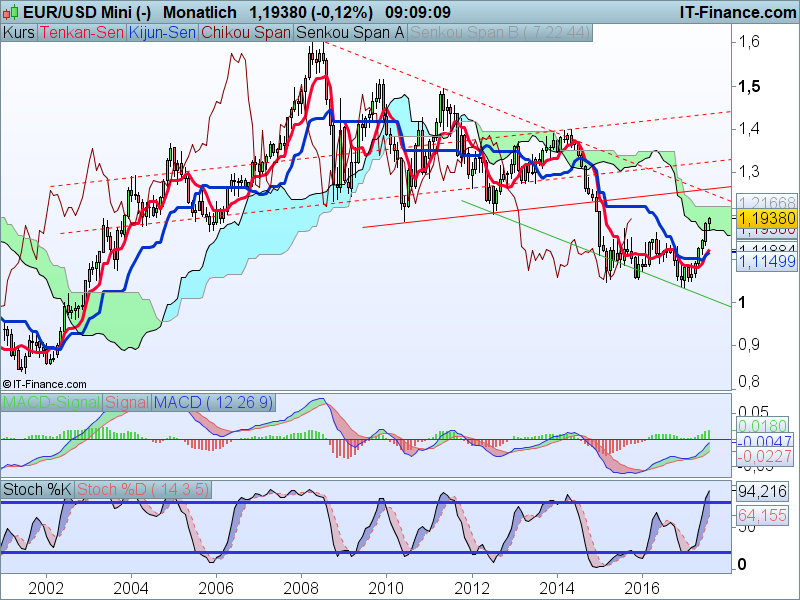Toggle the Kurs legend label
This screenshot has height=600, width=800.
pos(19,33)
